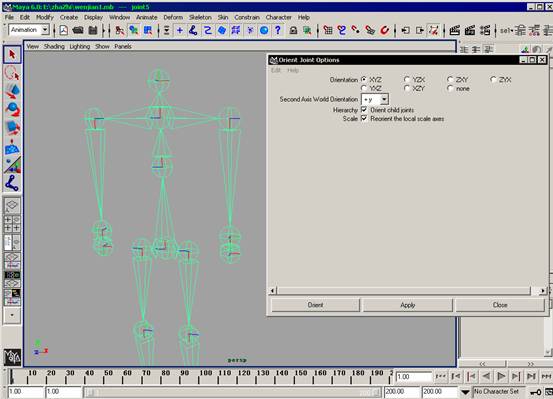Click the Render current frame clapboard icon
553x399 pixels.
pyautogui.click(x=455, y=30)
